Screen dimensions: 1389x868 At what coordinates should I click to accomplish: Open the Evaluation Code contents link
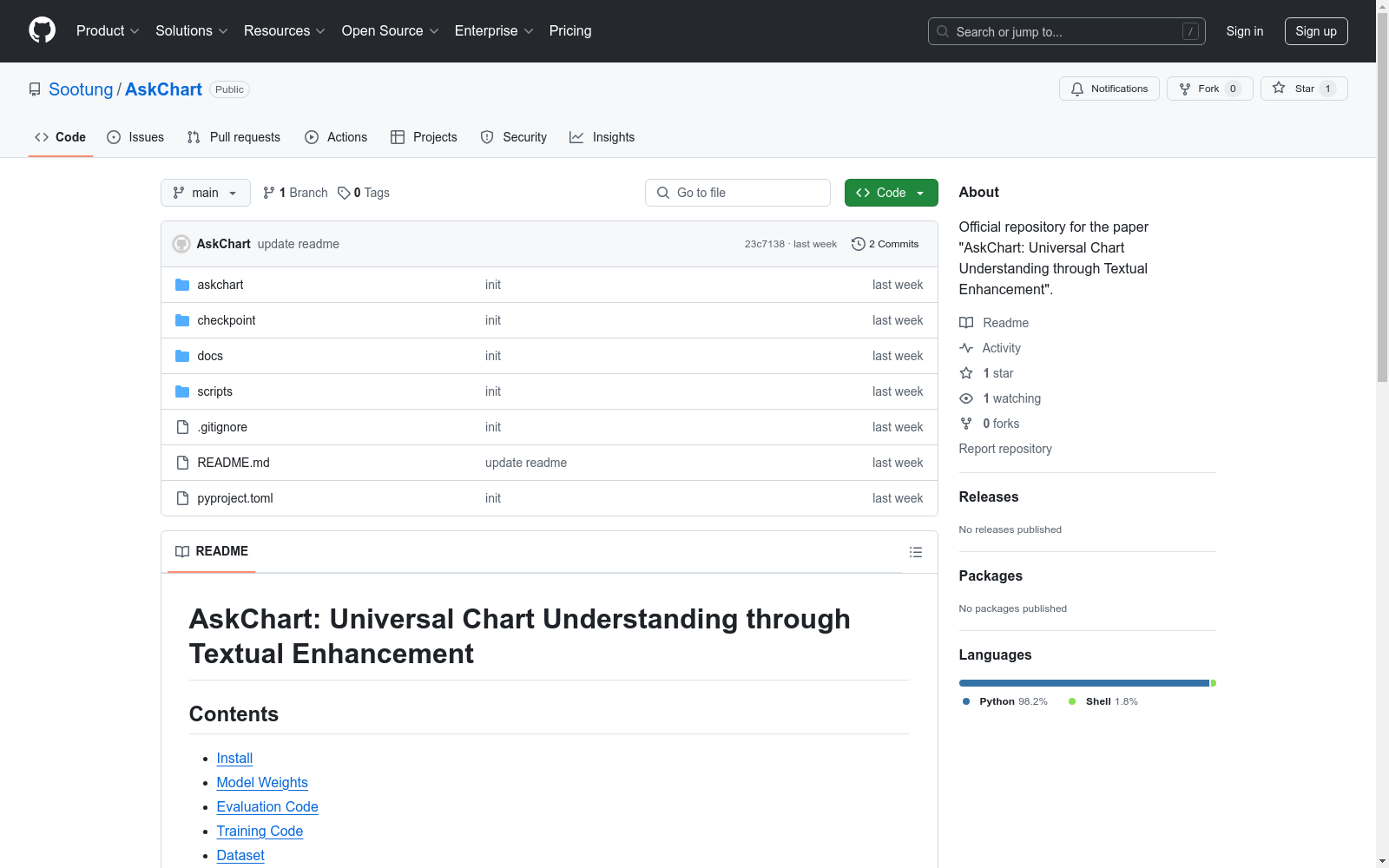(267, 807)
